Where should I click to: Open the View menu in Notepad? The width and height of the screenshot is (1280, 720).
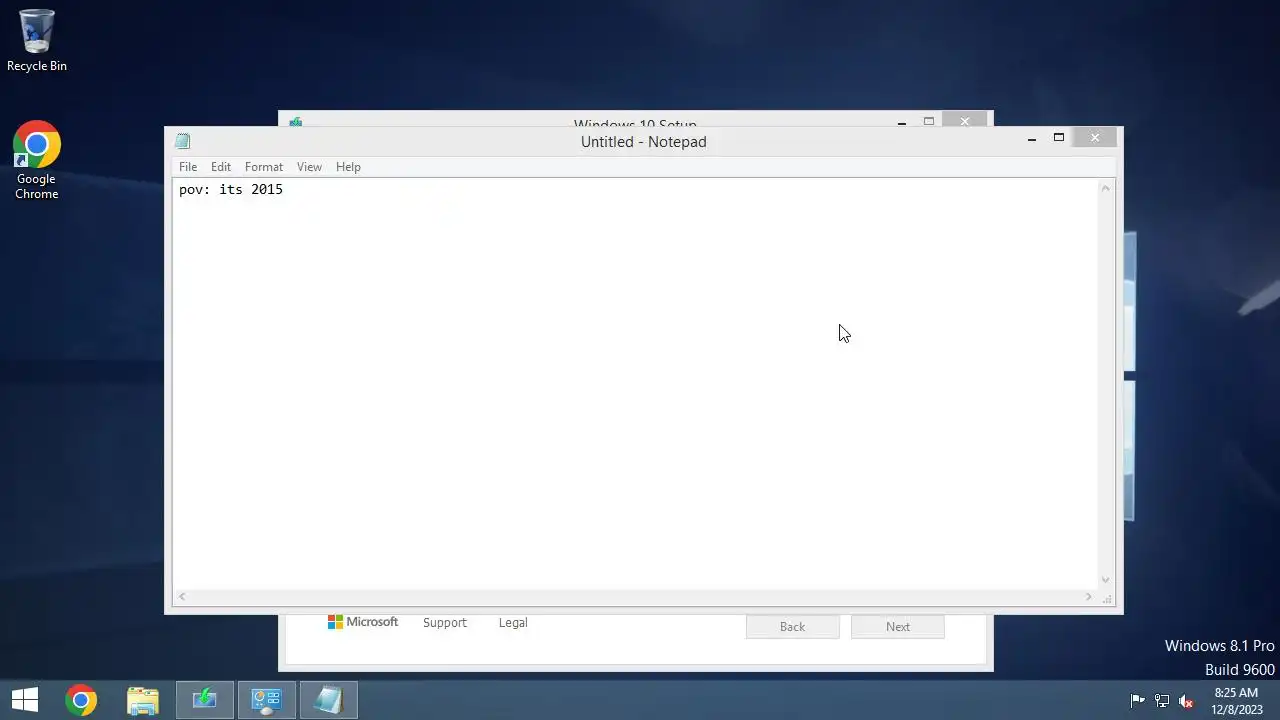click(309, 167)
